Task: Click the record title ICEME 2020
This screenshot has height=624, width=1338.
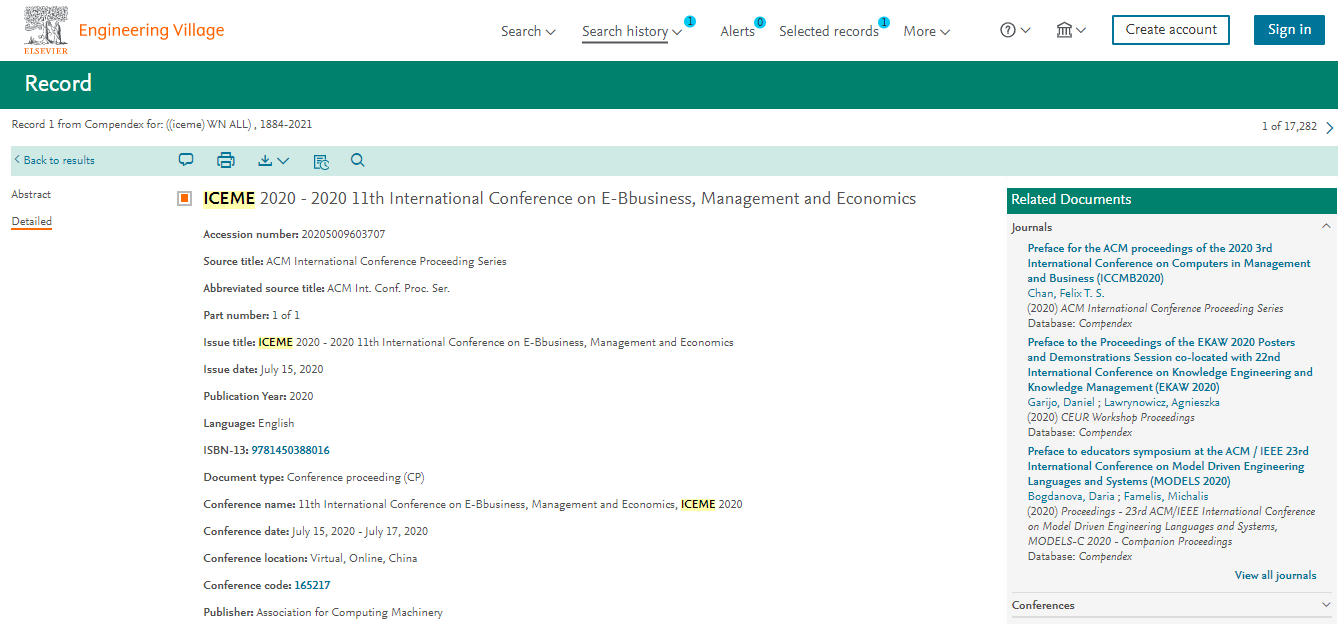Action: [559, 198]
